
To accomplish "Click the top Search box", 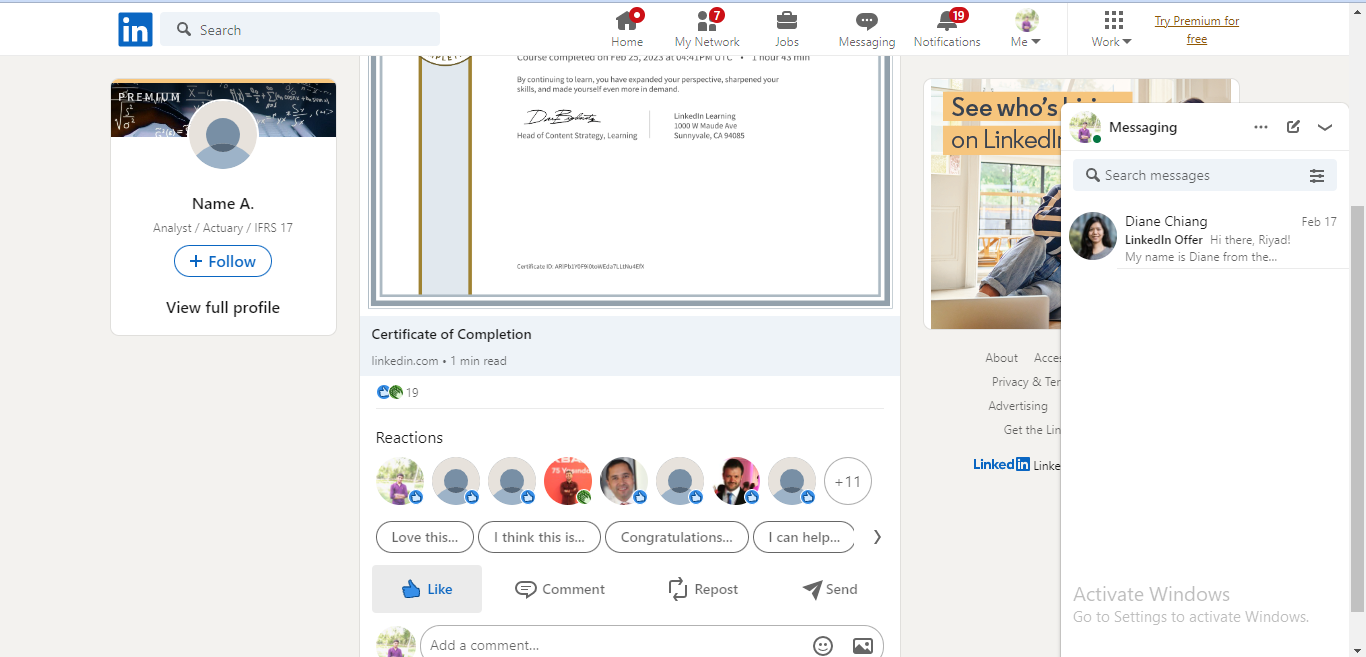I will pyautogui.click(x=300, y=30).
